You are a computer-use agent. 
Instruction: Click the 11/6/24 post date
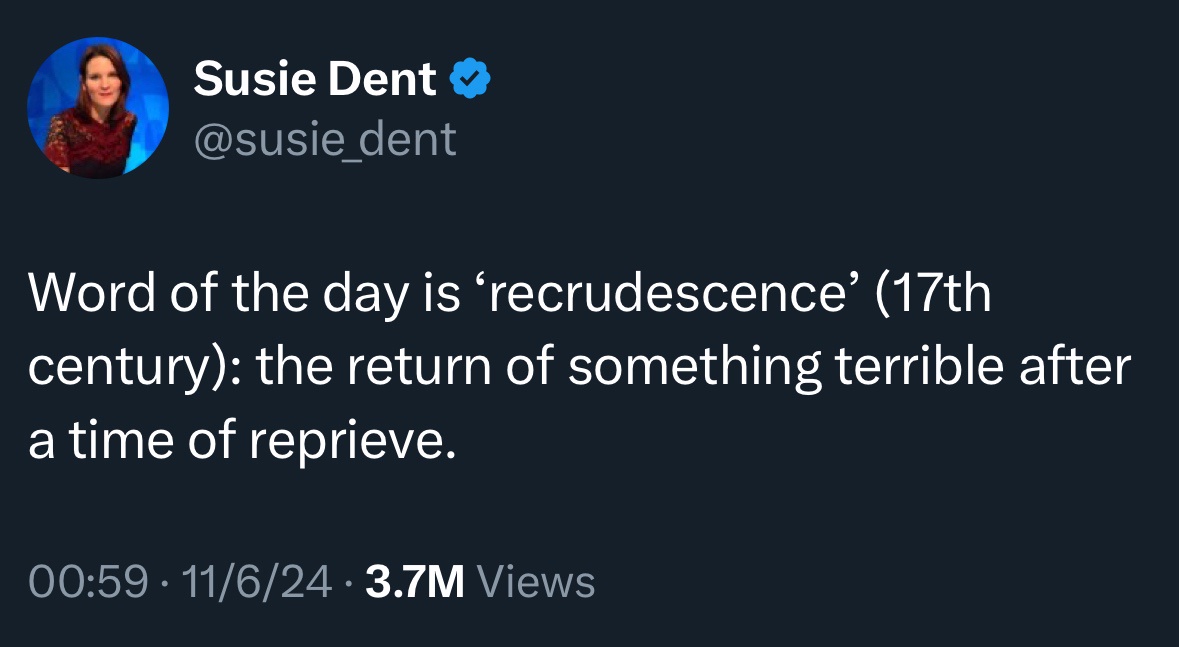tap(256, 582)
